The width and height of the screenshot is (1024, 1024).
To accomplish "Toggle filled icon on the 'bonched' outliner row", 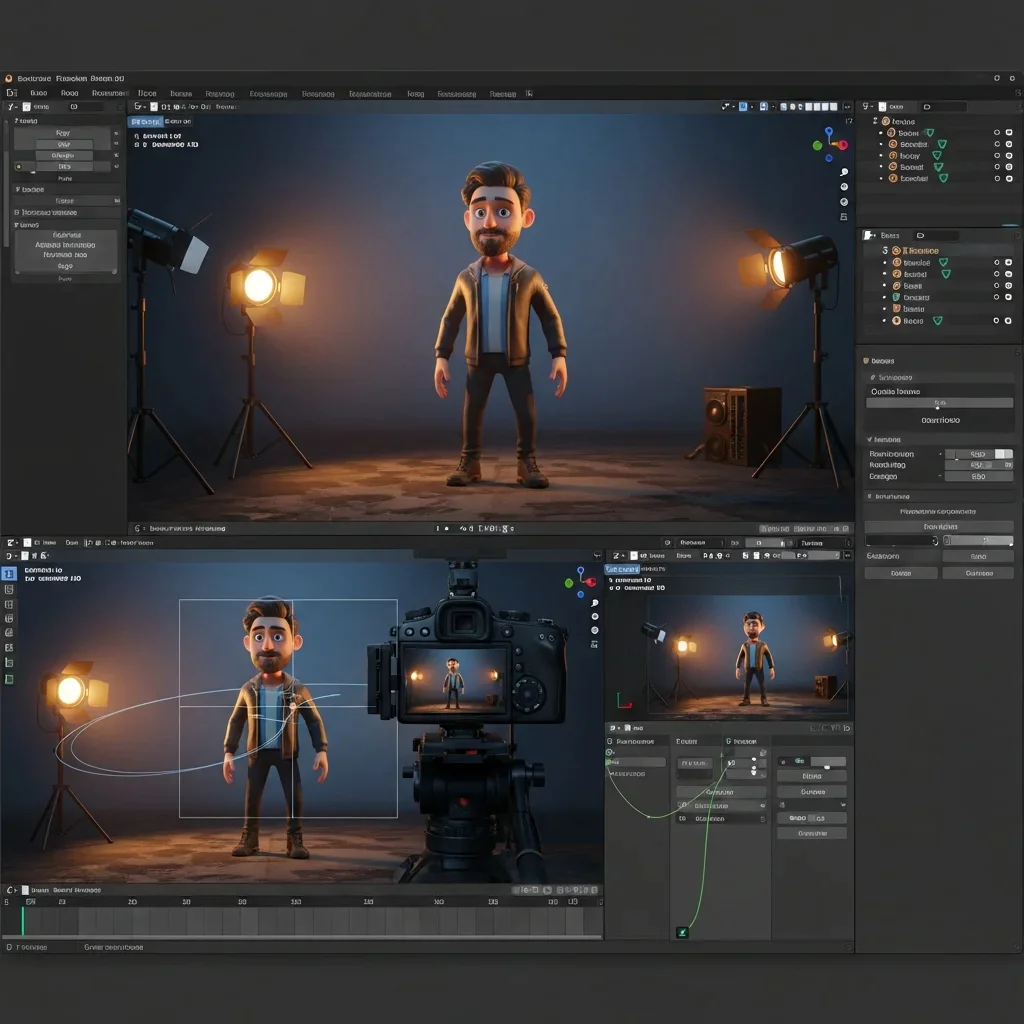I will tap(1009, 178).
